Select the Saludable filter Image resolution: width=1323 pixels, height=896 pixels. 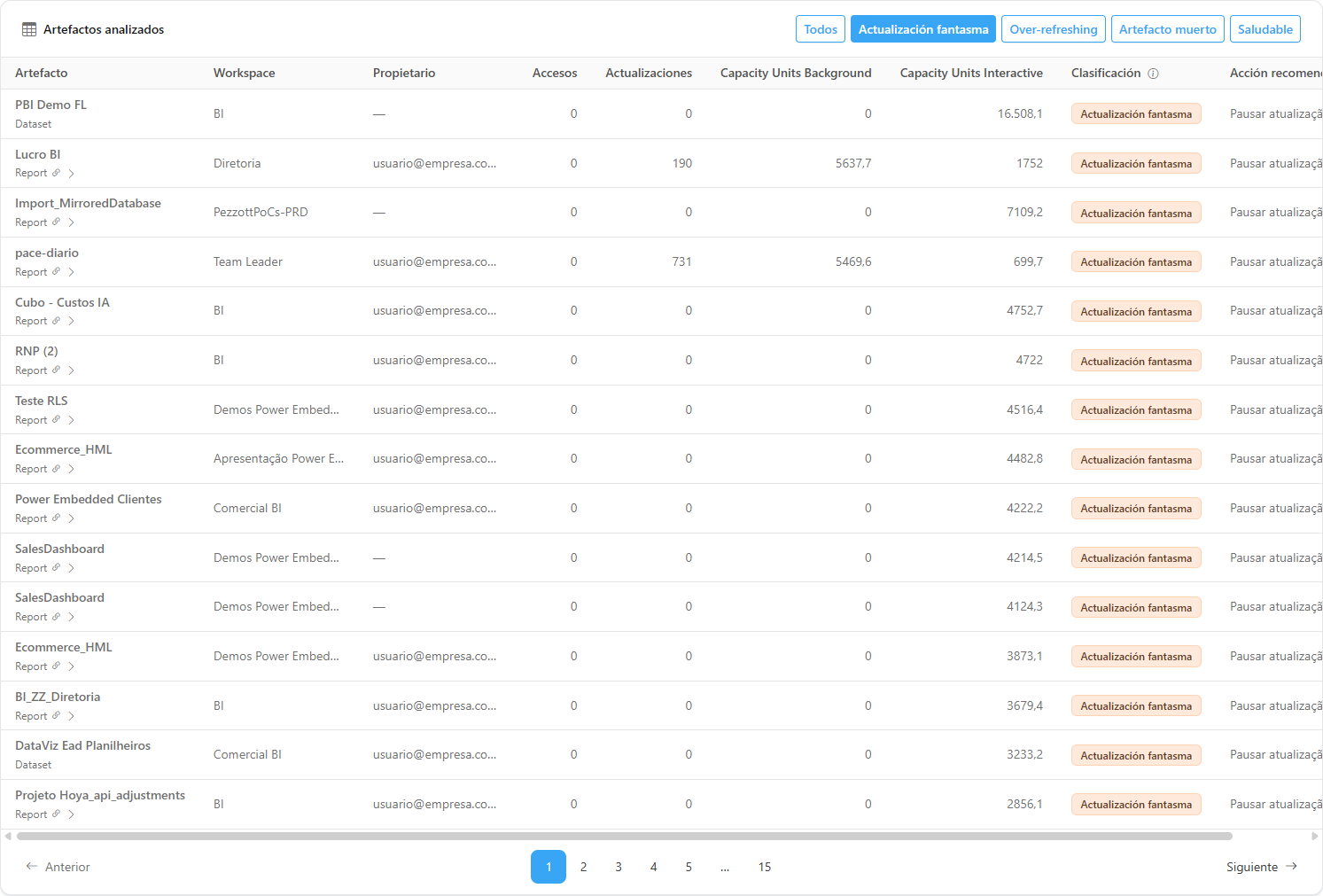click(1265, 29)
